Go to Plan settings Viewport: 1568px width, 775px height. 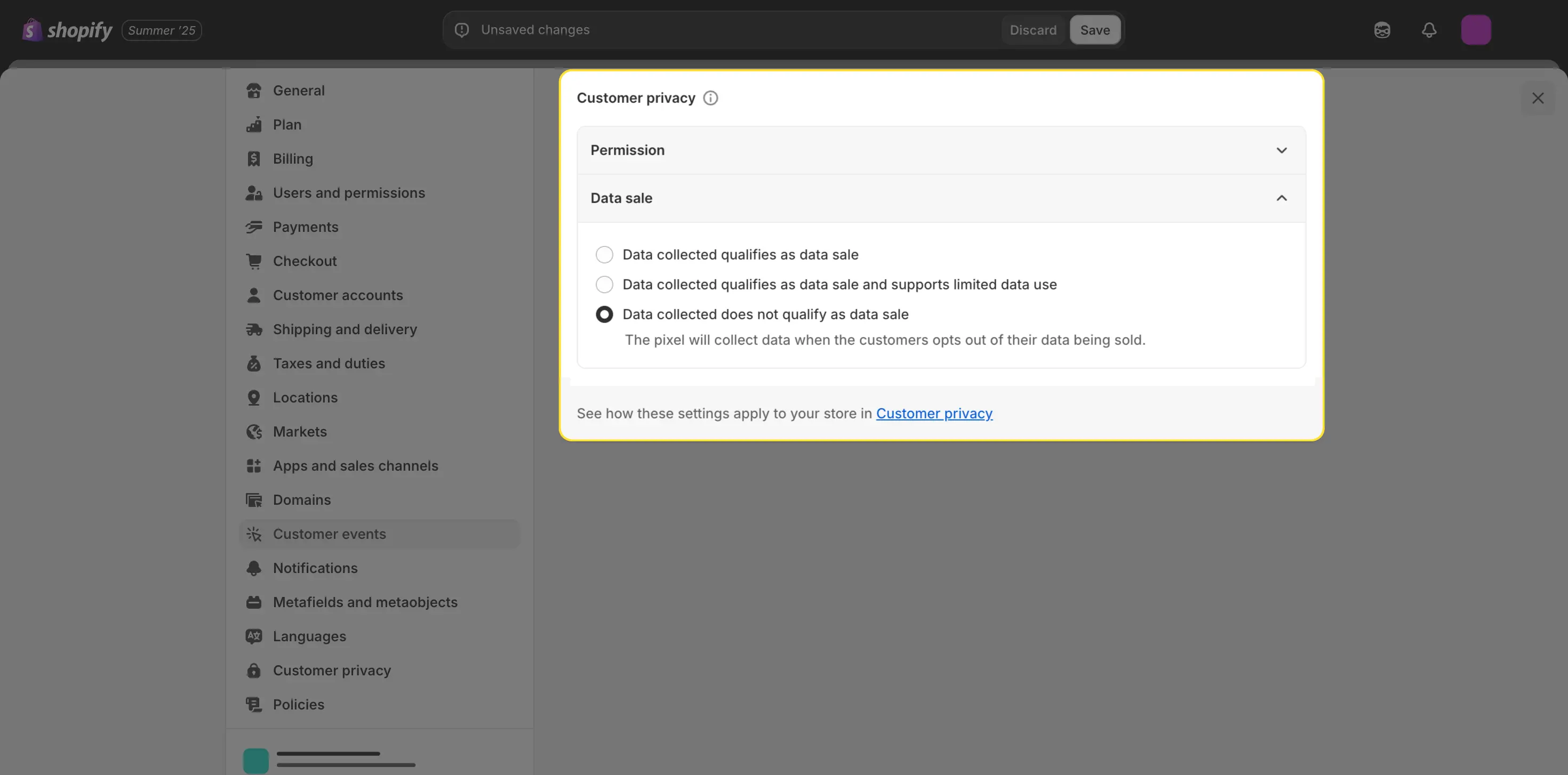click(x=379, y=125)
